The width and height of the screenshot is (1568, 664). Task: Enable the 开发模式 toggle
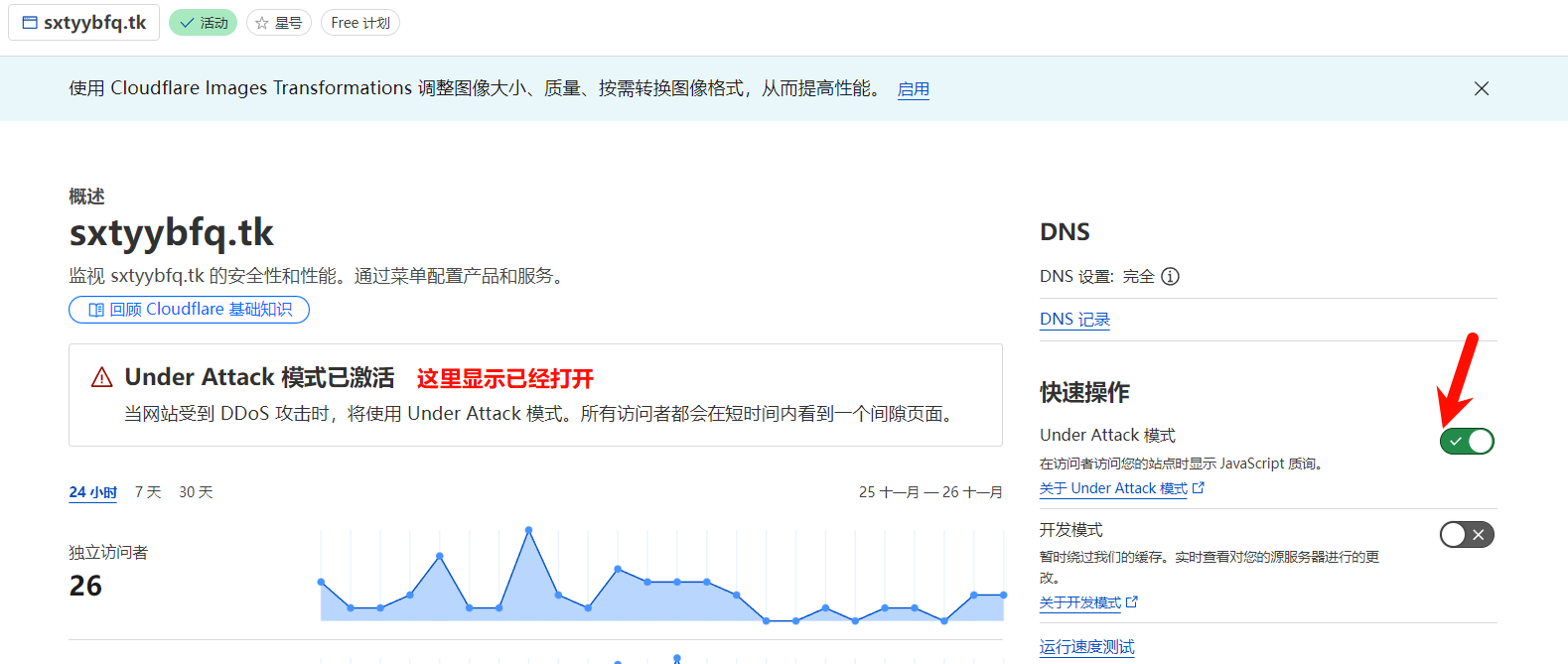pos(1467,535)
